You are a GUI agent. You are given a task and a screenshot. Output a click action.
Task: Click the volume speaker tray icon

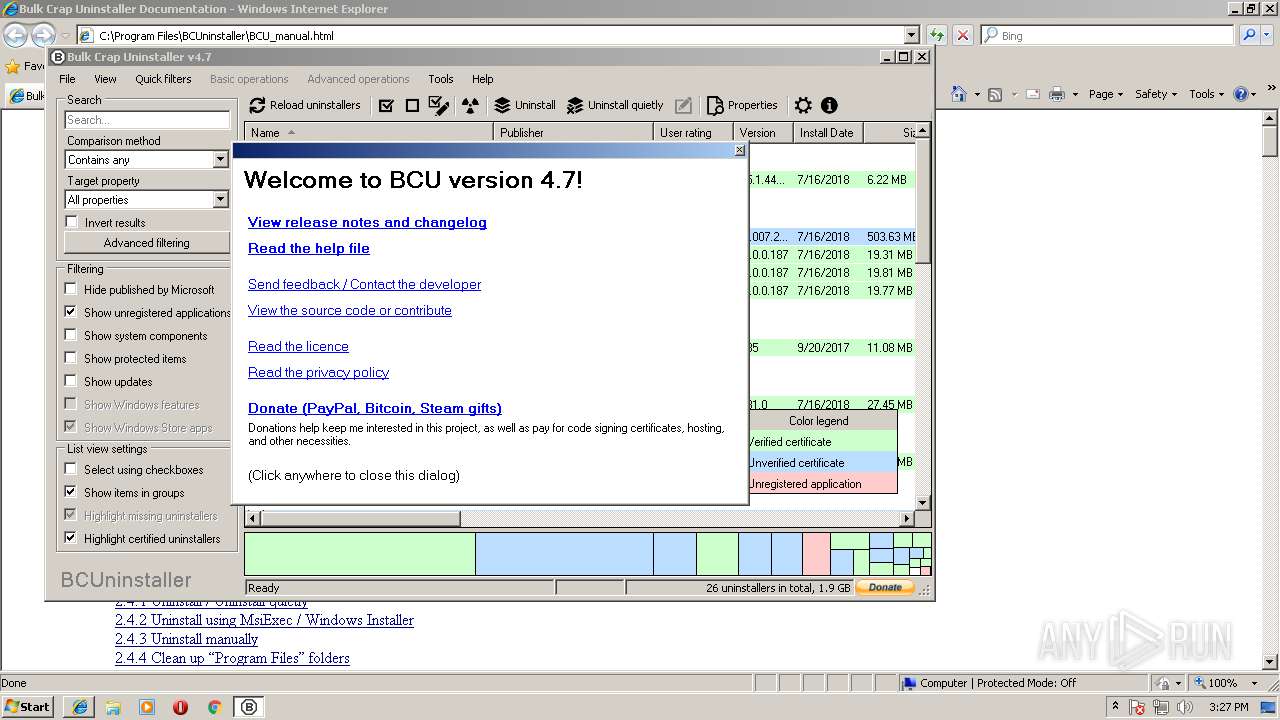coord(1183,707)
